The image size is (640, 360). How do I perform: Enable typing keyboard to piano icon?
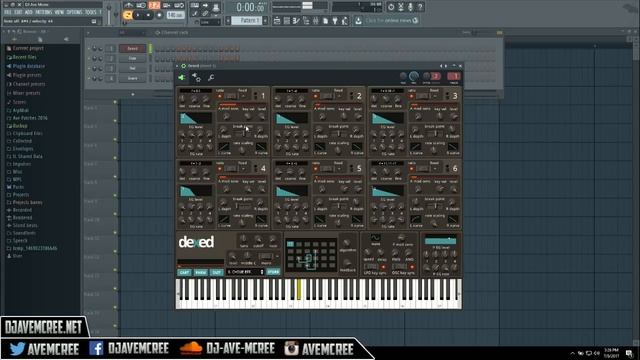195,6
